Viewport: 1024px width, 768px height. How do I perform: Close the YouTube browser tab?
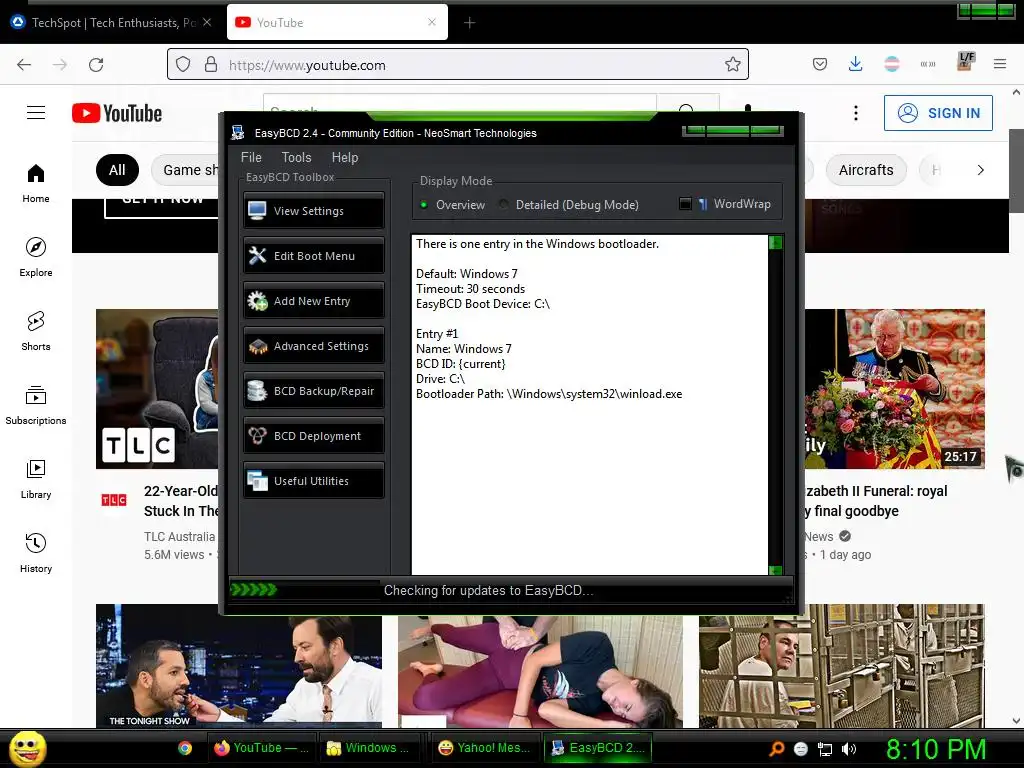(x=432, y=22)
